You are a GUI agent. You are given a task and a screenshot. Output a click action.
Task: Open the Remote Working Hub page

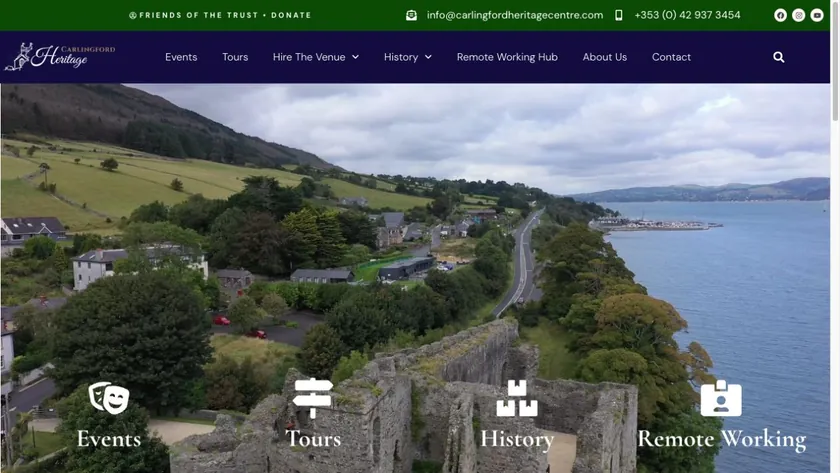click(x=507, y=57)
